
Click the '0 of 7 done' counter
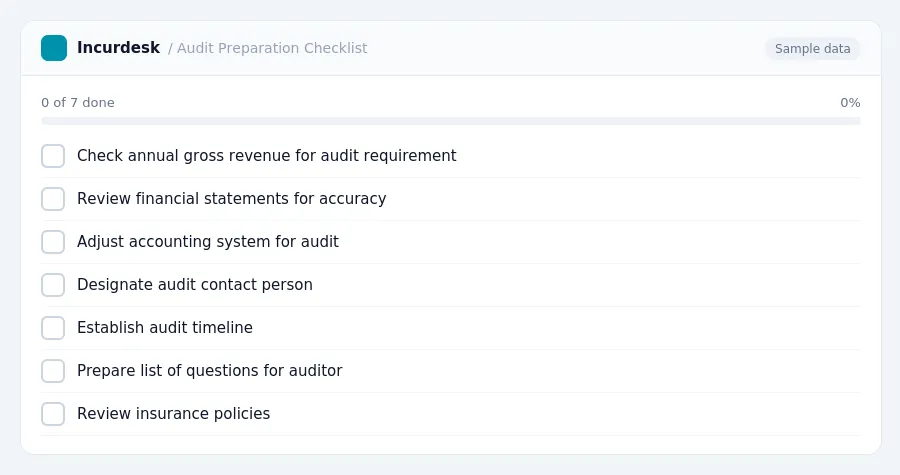[78, 103]
